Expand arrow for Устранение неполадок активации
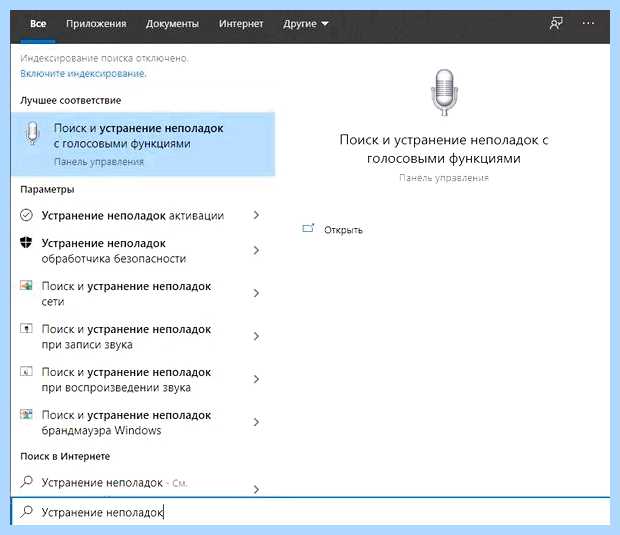 [x=256, y=215]
